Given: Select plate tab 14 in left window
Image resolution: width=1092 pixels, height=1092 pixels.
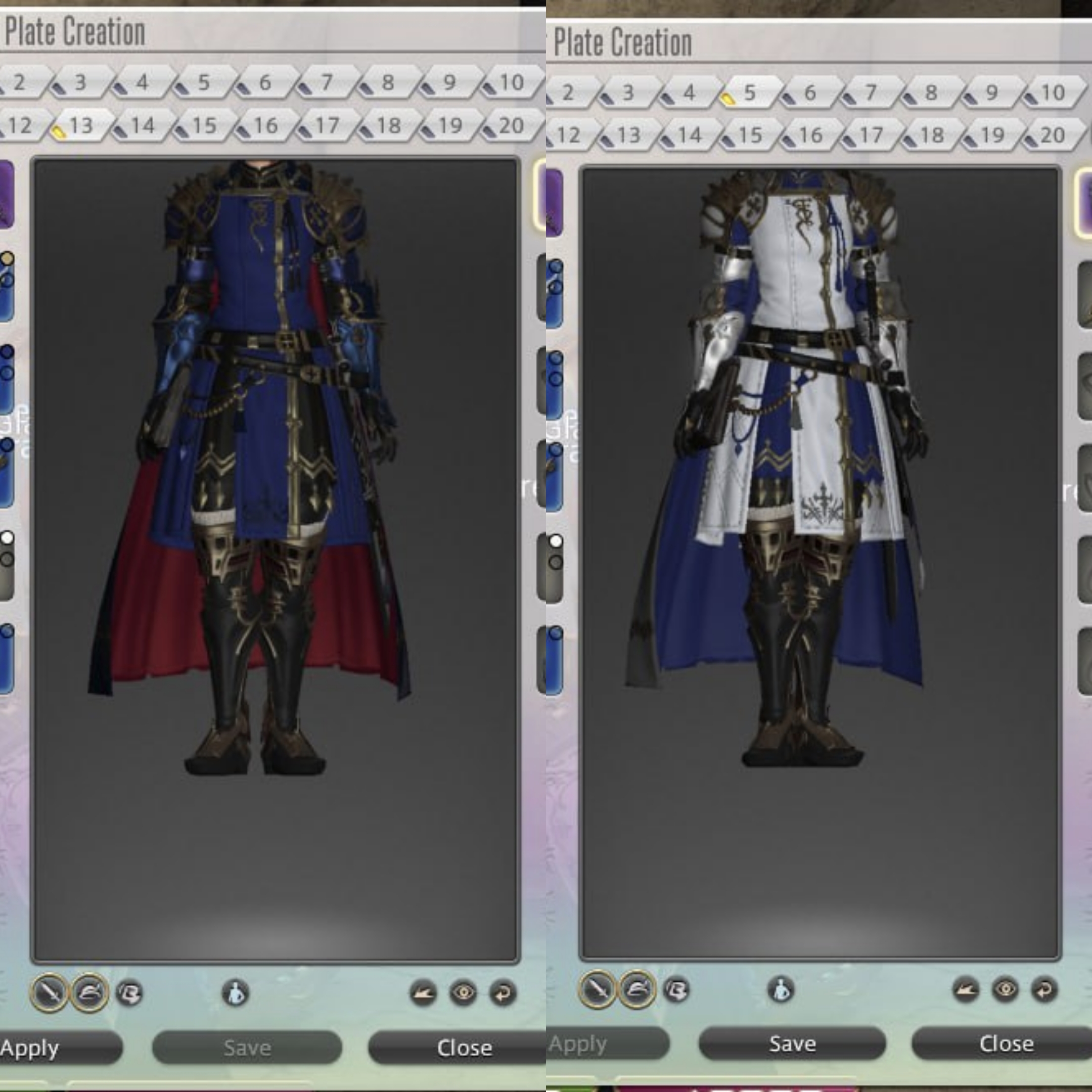Looking at the screenshot, I should pos(144,125).
